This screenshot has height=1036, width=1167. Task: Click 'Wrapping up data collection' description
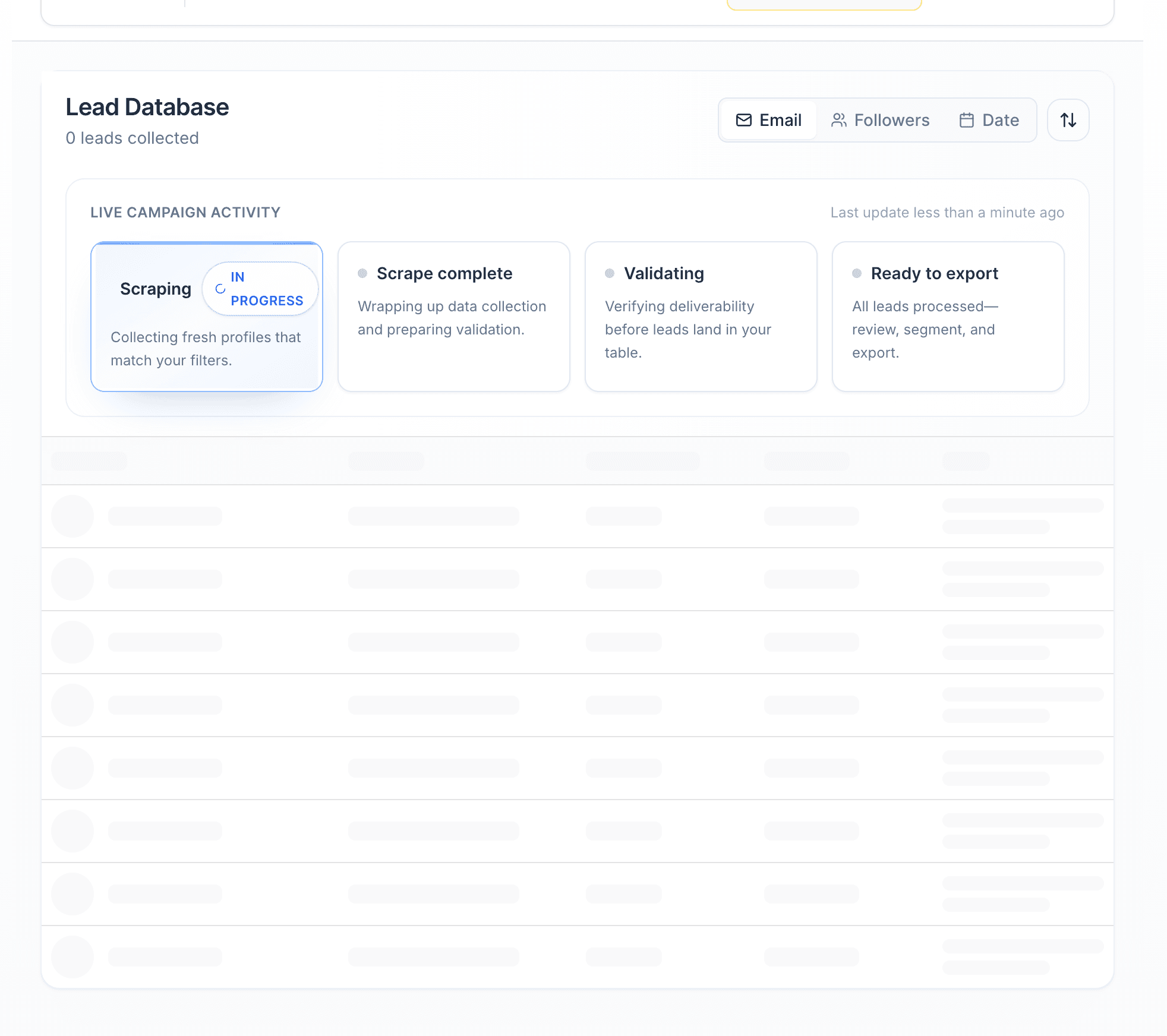452,318
